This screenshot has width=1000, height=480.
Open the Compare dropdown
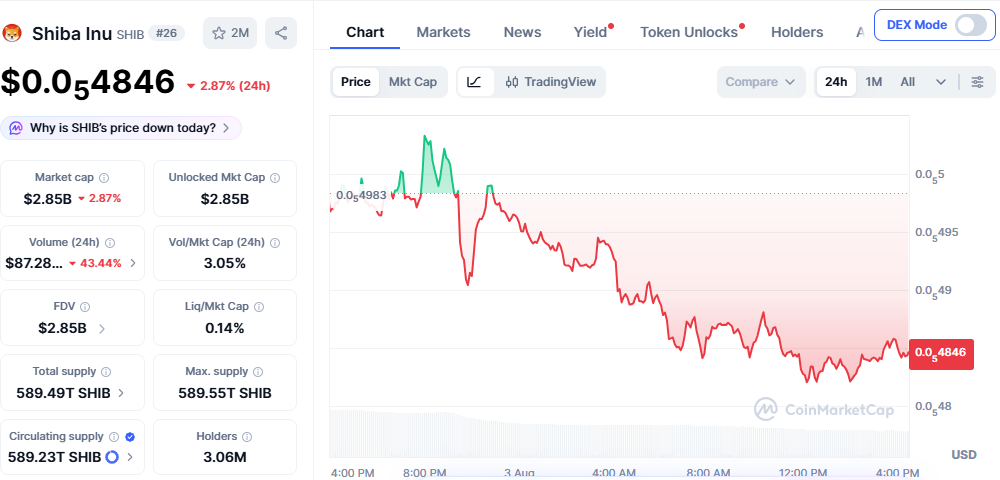(760, 82)
